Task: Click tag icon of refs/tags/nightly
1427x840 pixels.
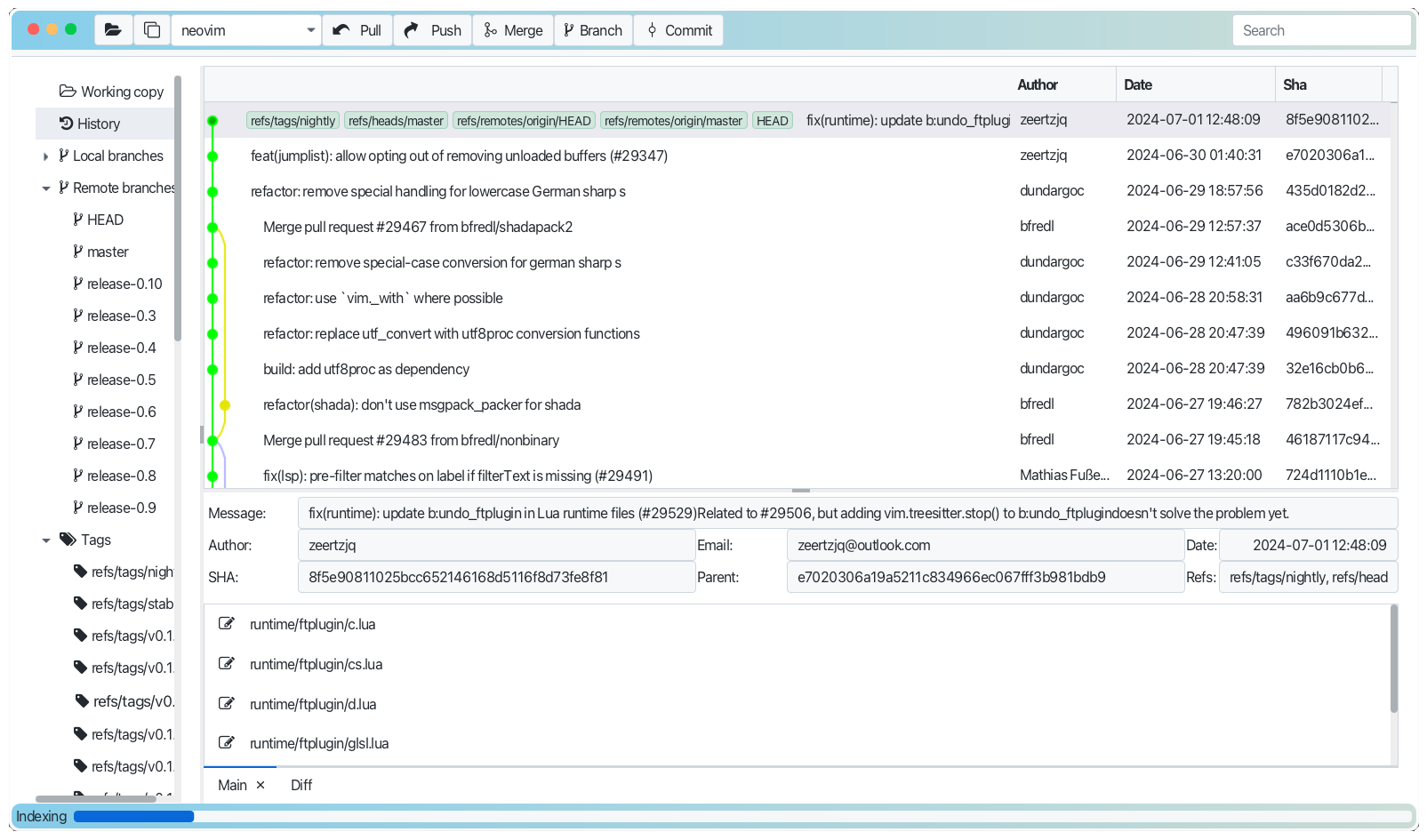Action: (81, 571)
